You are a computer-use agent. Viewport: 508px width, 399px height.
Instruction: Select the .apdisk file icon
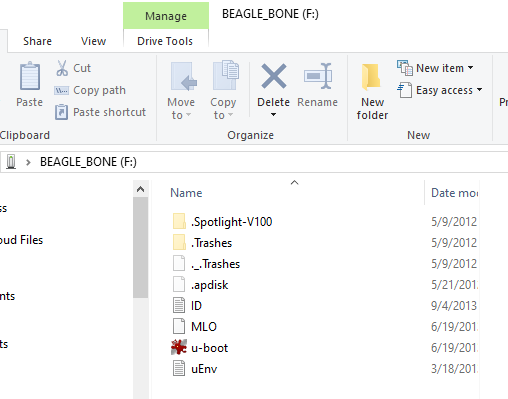pyautogui.click(x=179, y=284)
